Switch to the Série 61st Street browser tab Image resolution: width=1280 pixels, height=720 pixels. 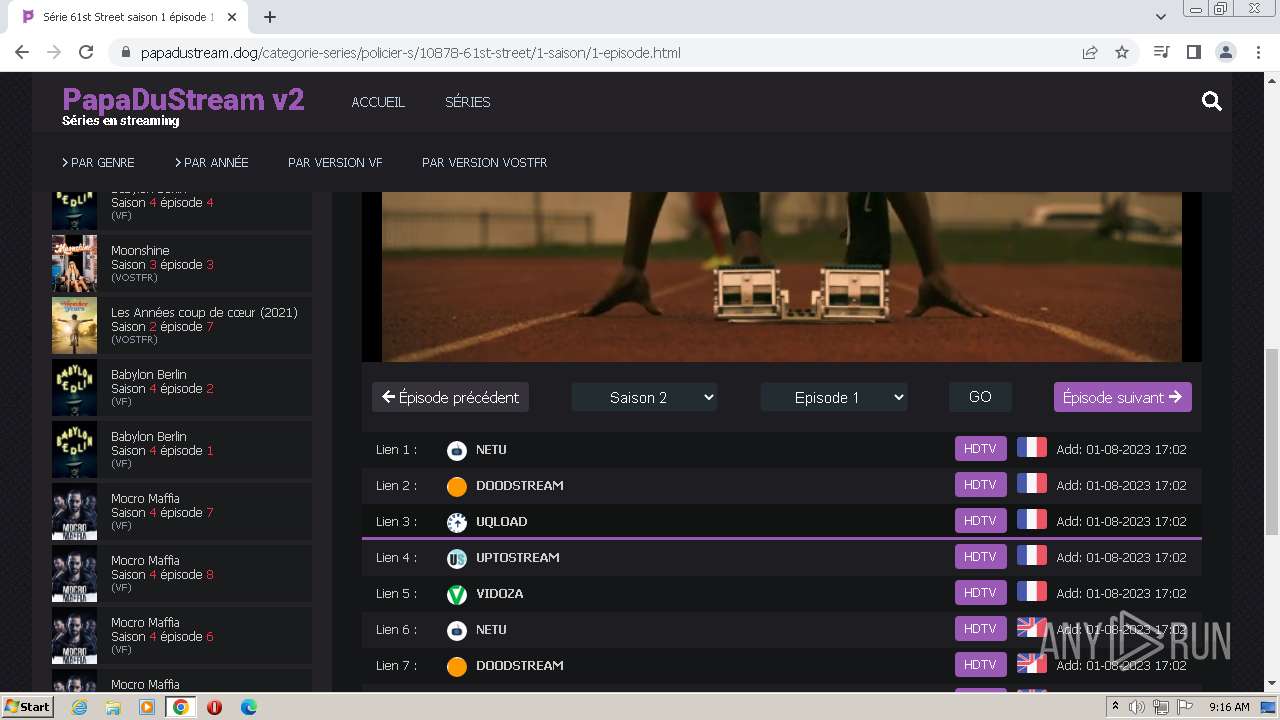tap(128, 17)
